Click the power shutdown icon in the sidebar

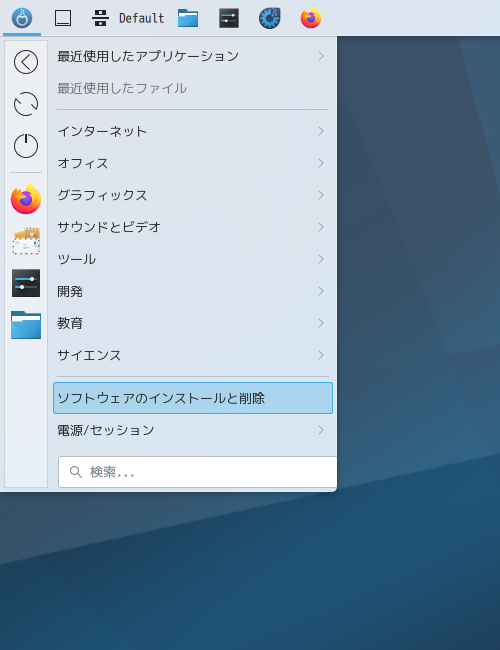coord(26,146)
